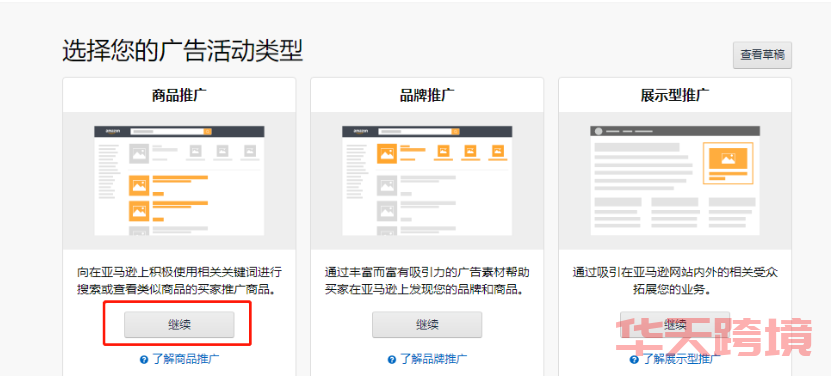Screen dimensions: 831x376
Task: Select the 展示型推广 preview illustration
Action: [x=675, y=181]
